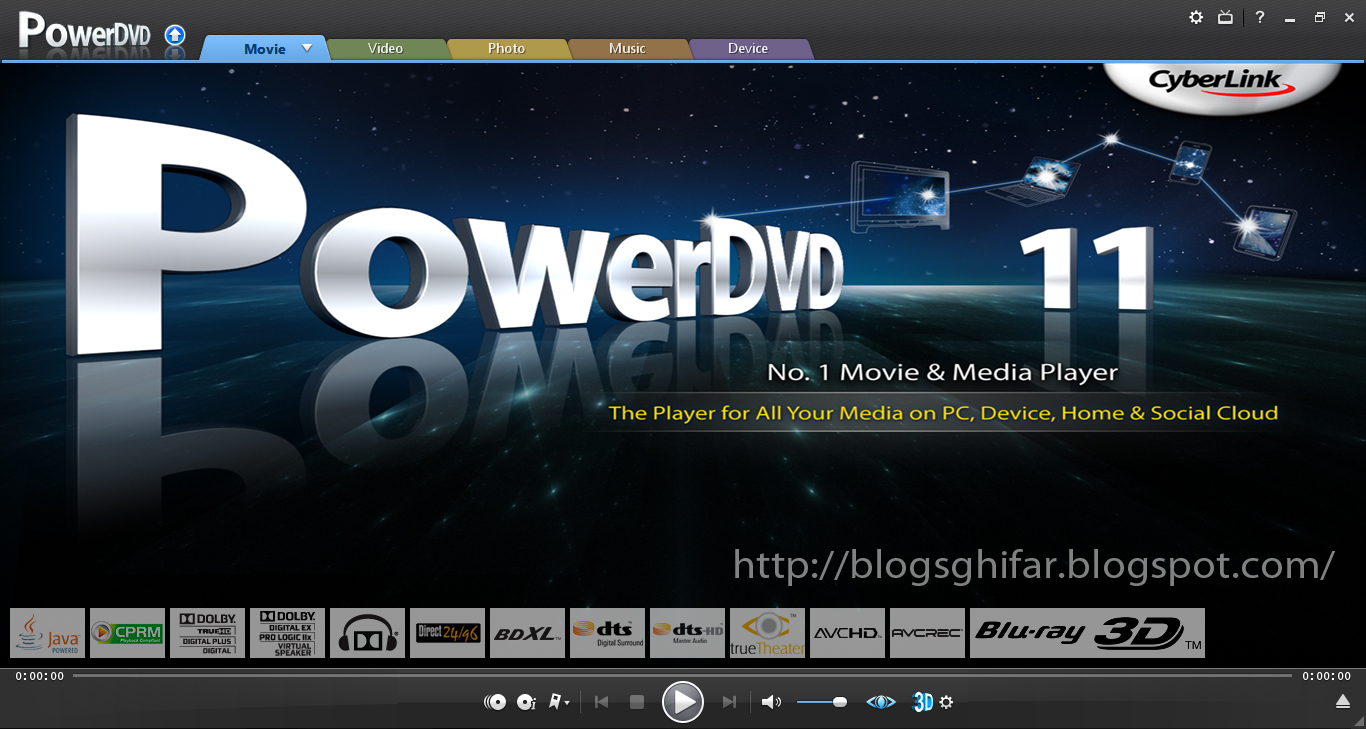The width and height of the screenshot is (1366, 729).
Task: Toggle mute with the speaker icon
Action: (x=769, y=702)
